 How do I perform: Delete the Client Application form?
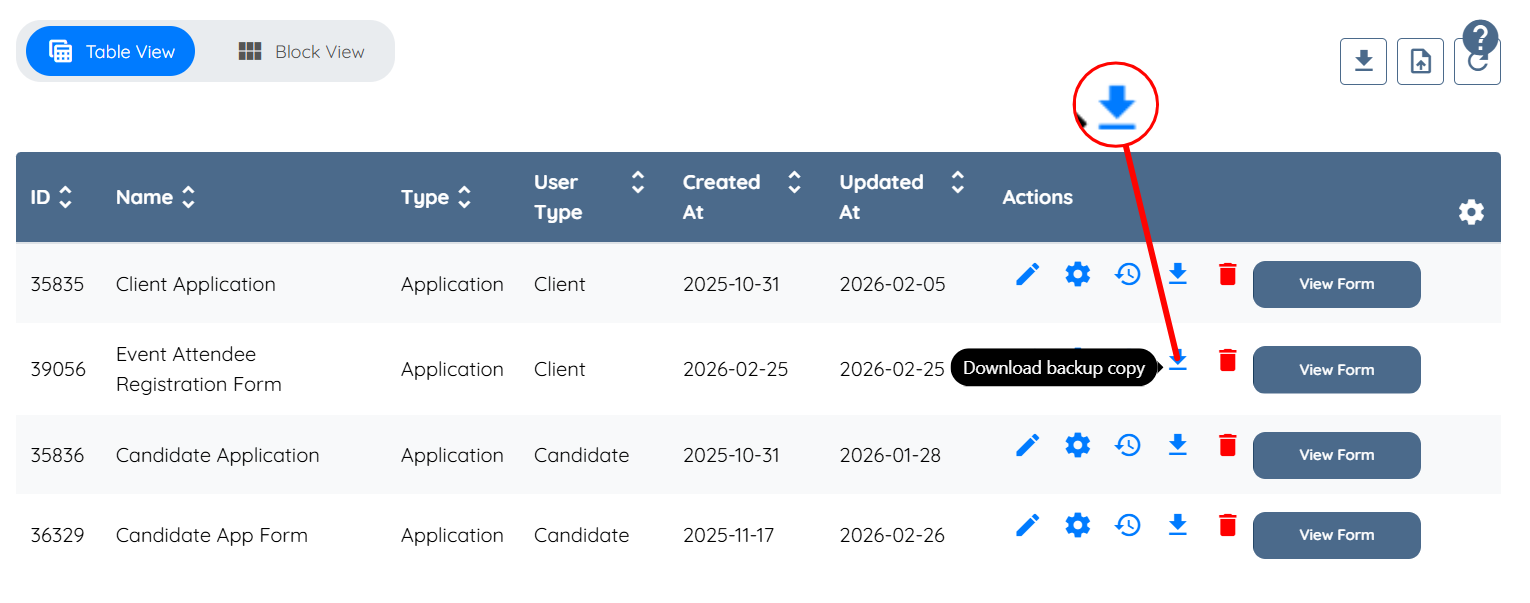(x=1228, y=274)
